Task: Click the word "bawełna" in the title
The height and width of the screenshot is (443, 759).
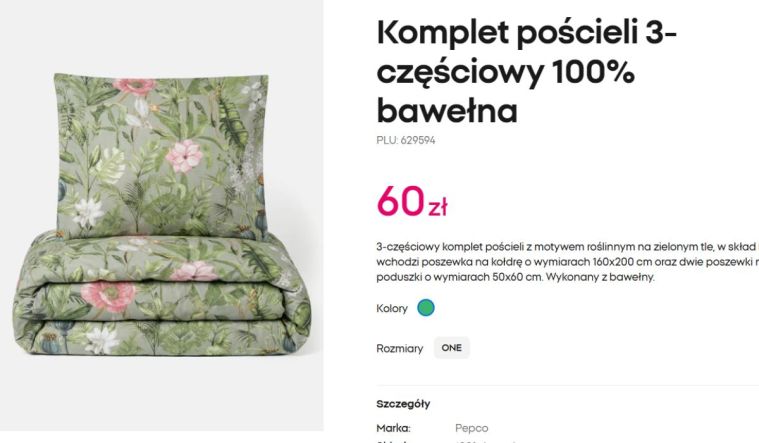Action: pyautogui.click(x=446, y=109)
